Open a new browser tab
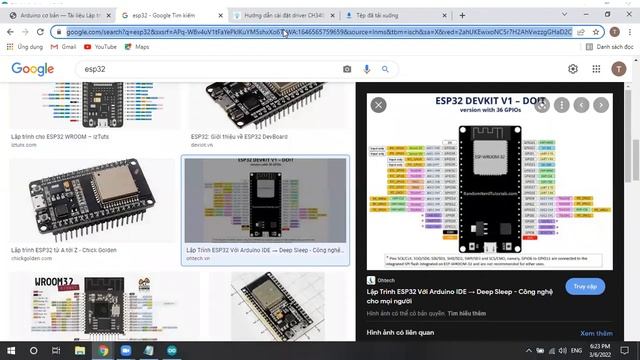The image size is (640, 360). tap(462, 16)
